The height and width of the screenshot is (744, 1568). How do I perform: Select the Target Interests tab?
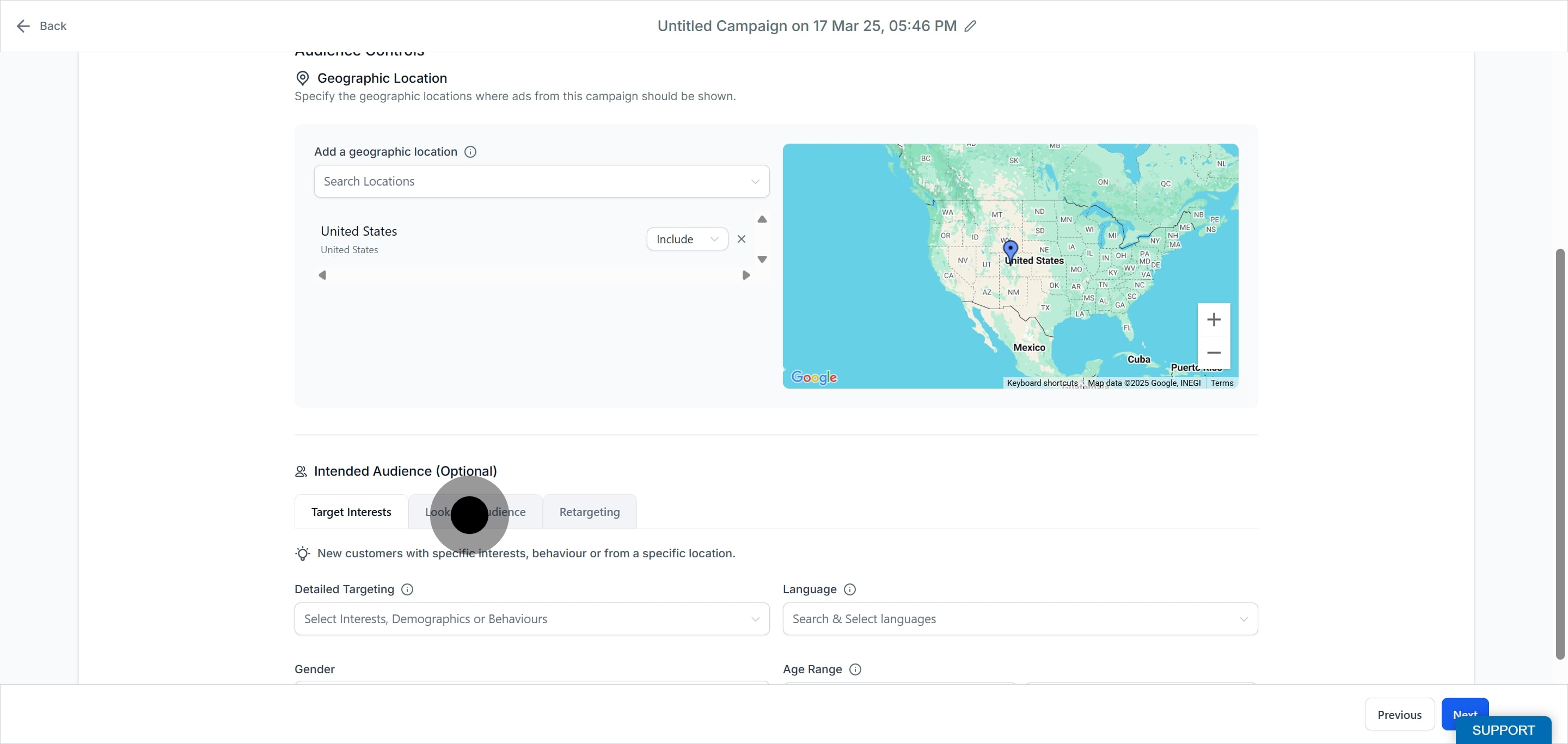tap(351, 512)
